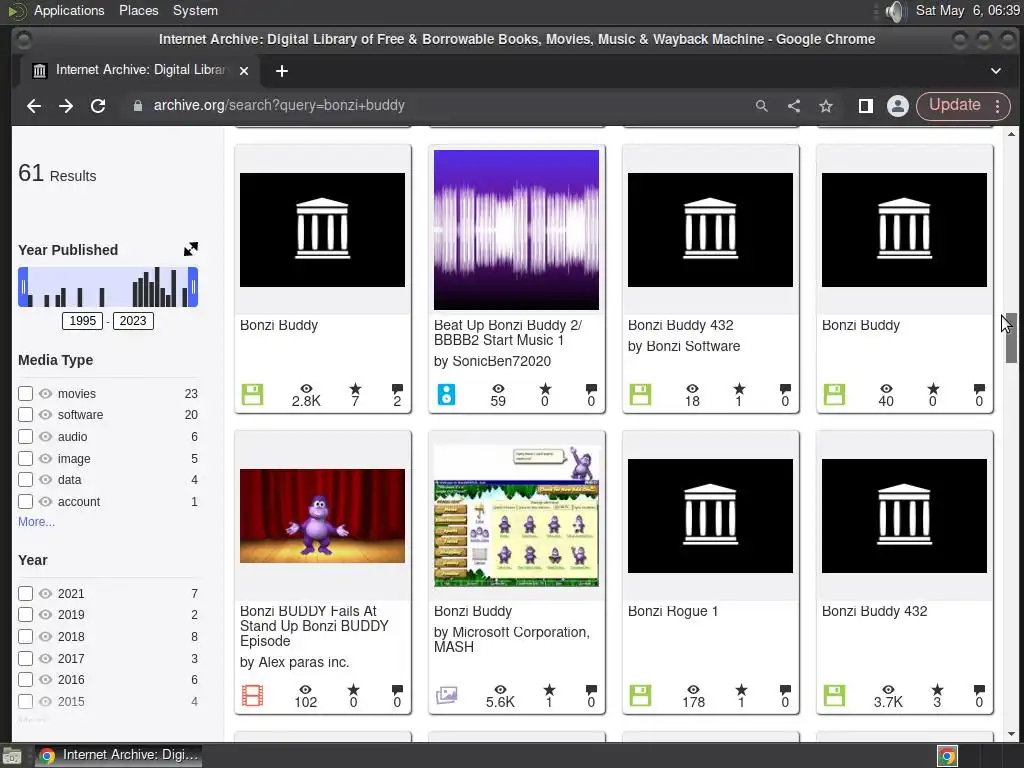Open the BonziBUDDY screenshot thumbnail
1024x768 pixels.
(x=516, y=516)
